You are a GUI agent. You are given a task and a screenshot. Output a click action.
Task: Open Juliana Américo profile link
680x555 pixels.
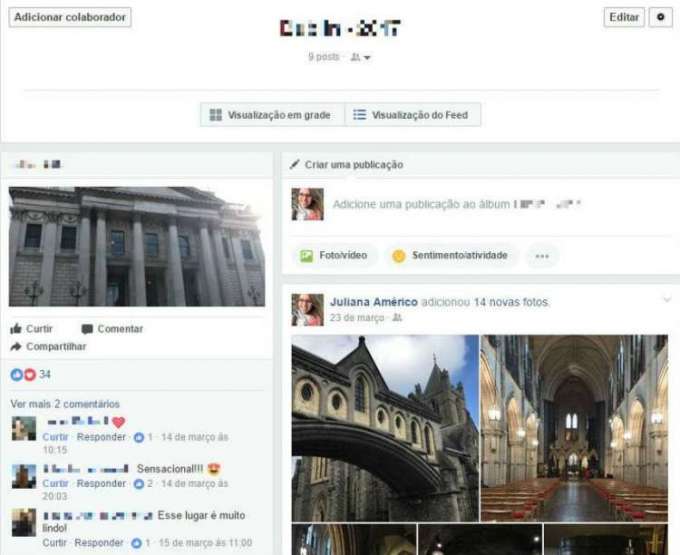tap(373, 302)
